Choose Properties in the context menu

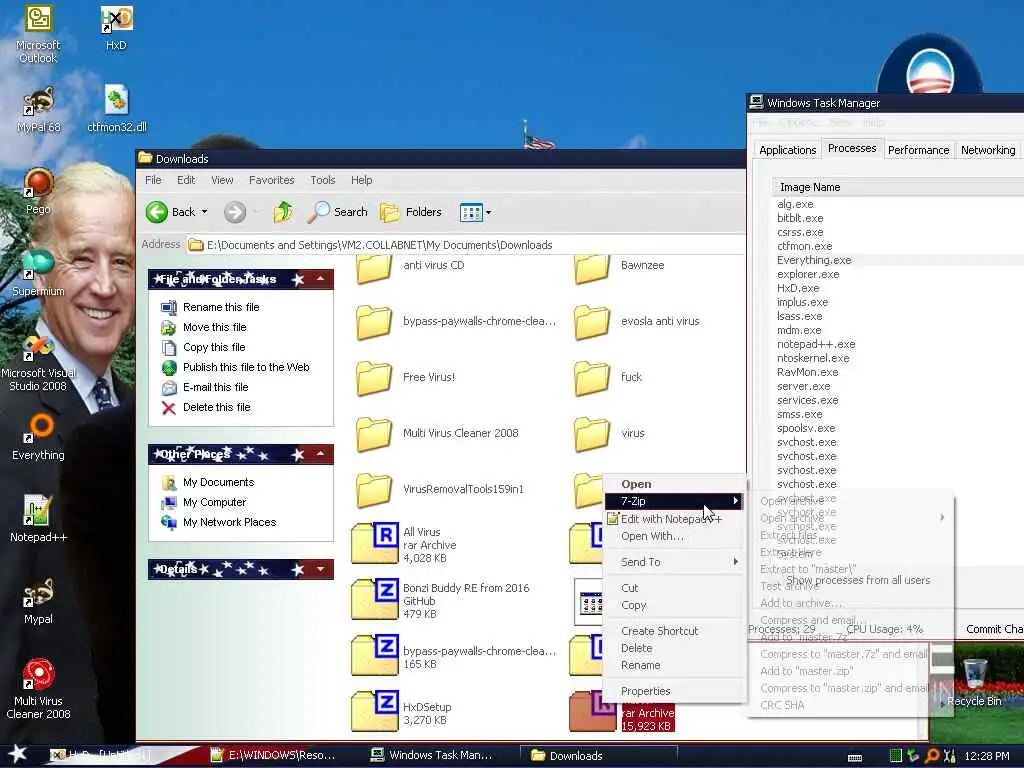pos(675,691)
